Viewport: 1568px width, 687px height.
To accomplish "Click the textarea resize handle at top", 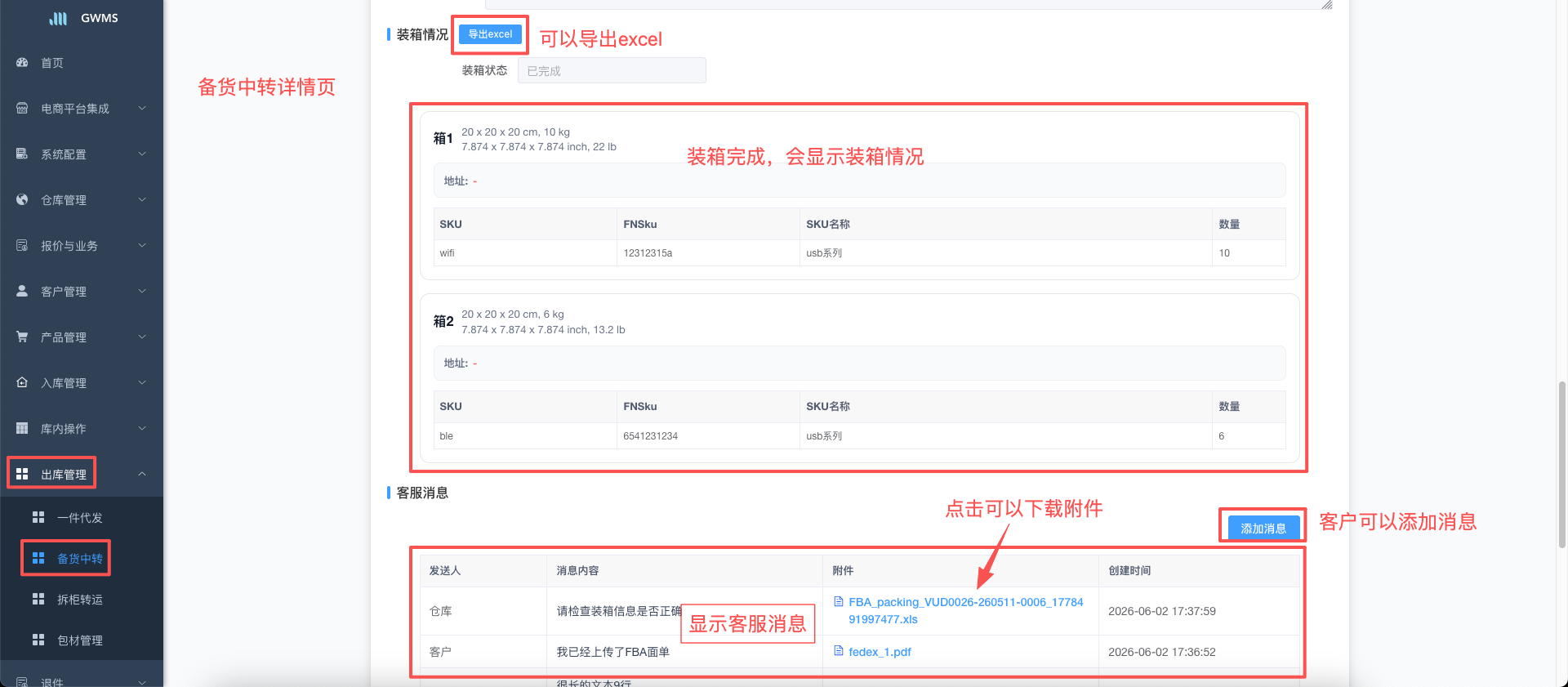I will coord(1327,5).
